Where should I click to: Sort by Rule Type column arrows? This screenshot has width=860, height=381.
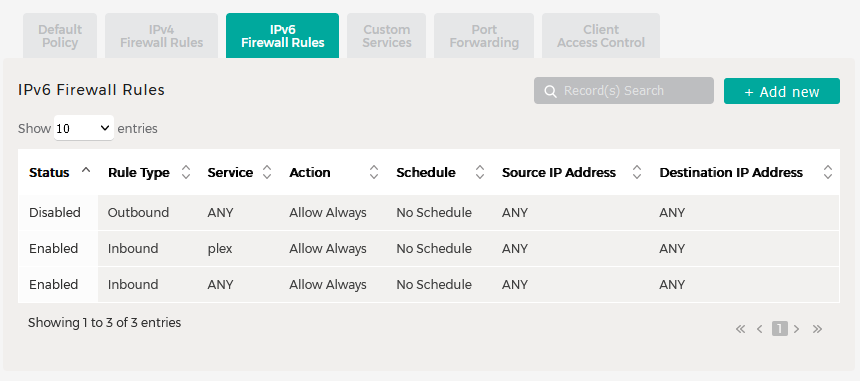pyautogui.click(x=186, y=172)
